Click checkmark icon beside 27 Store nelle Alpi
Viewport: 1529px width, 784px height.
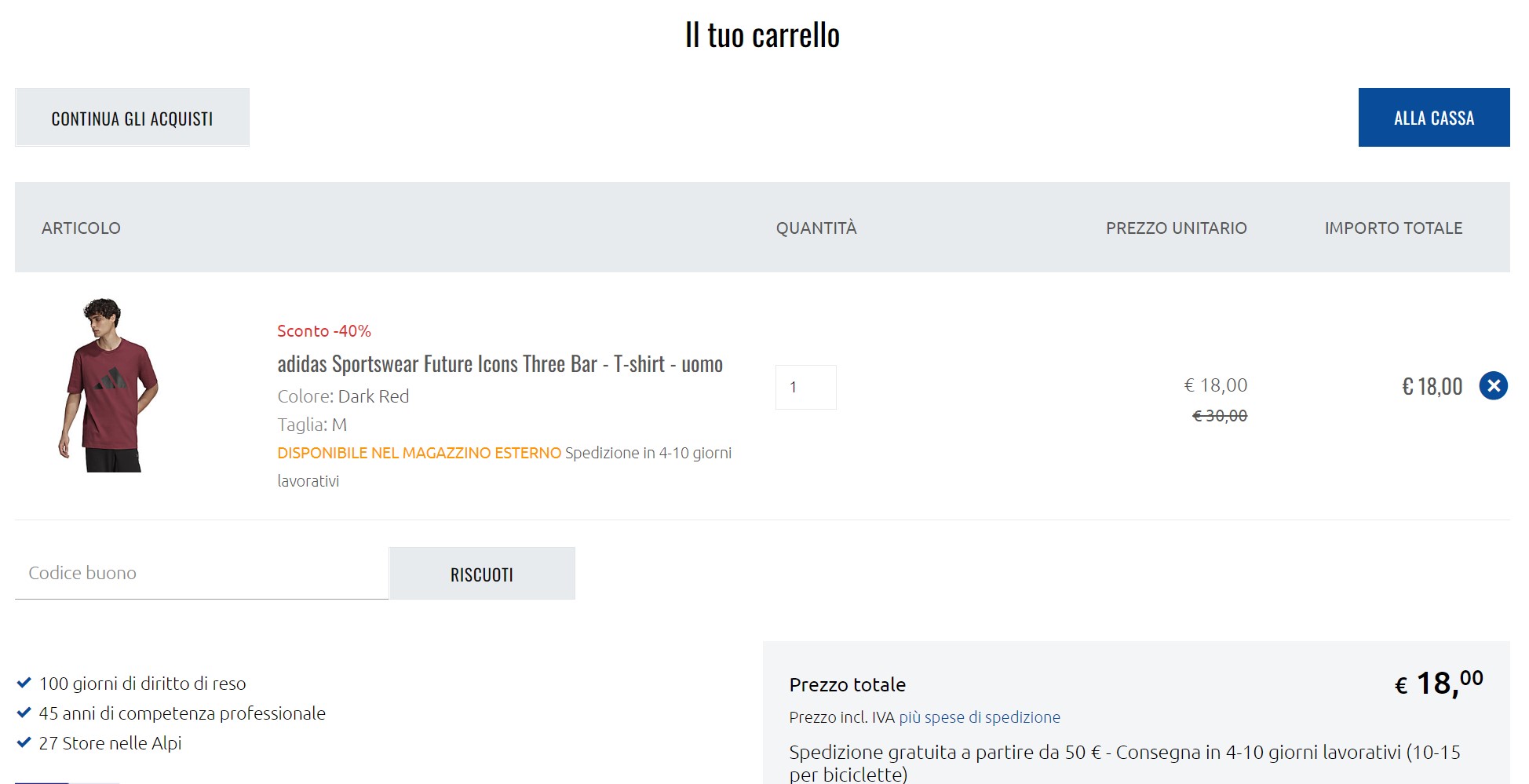[24, 742]
